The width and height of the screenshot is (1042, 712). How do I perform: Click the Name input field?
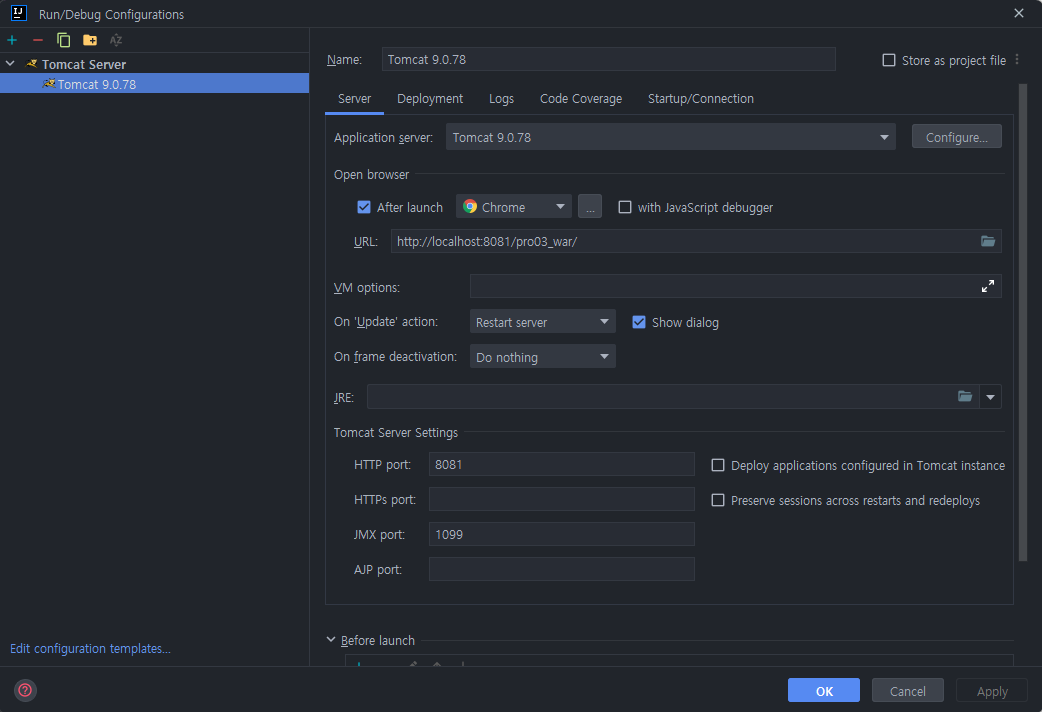[x=608, y=59]
